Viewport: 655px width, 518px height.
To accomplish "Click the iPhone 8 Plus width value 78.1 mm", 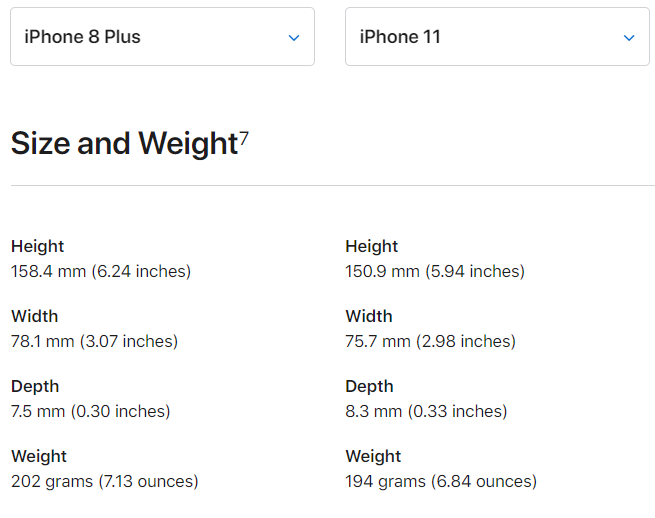I will click(x=94, y=341).
